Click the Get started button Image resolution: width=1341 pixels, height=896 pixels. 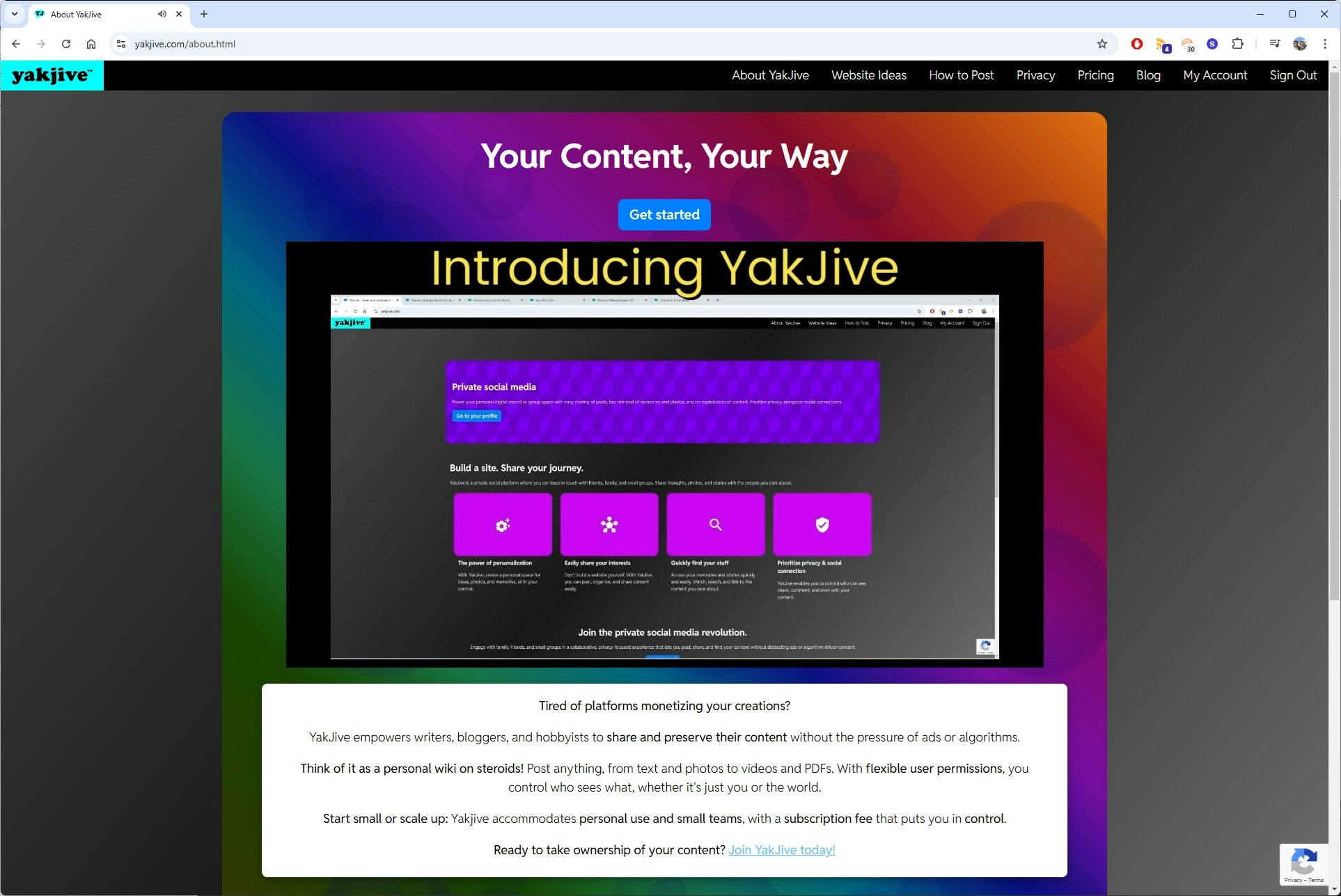point(664,214)
